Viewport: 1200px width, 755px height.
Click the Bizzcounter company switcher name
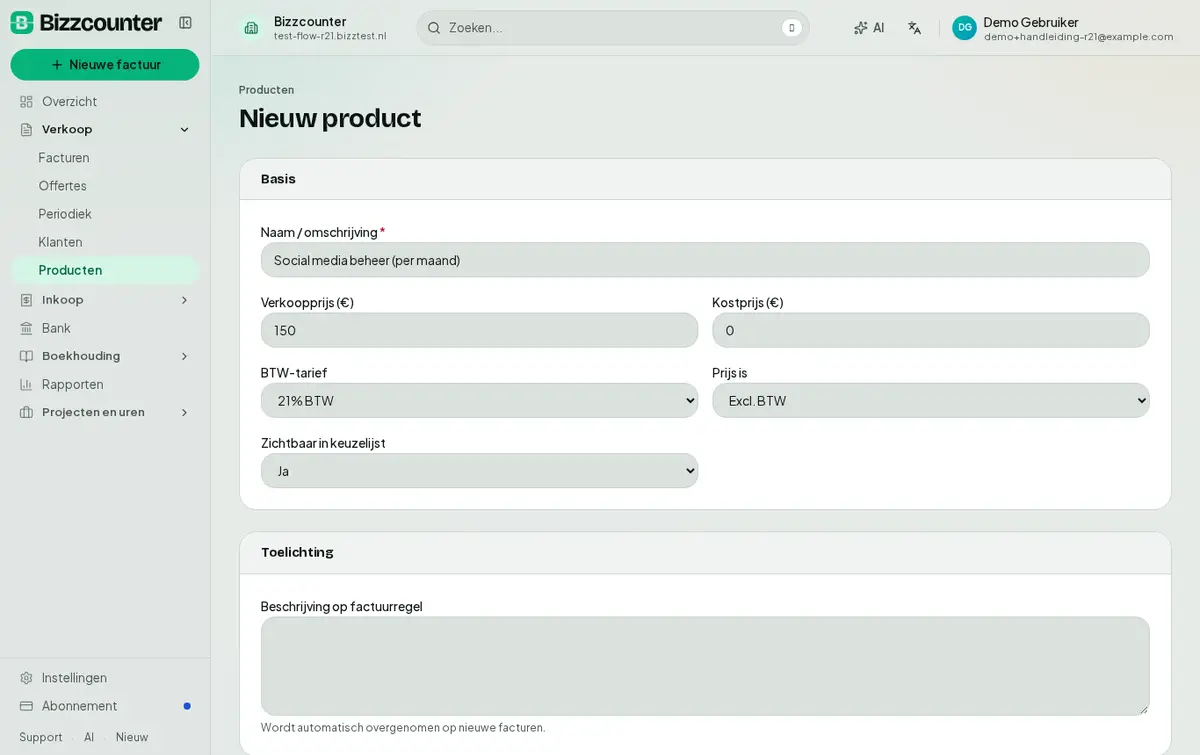tap(310, 21)
